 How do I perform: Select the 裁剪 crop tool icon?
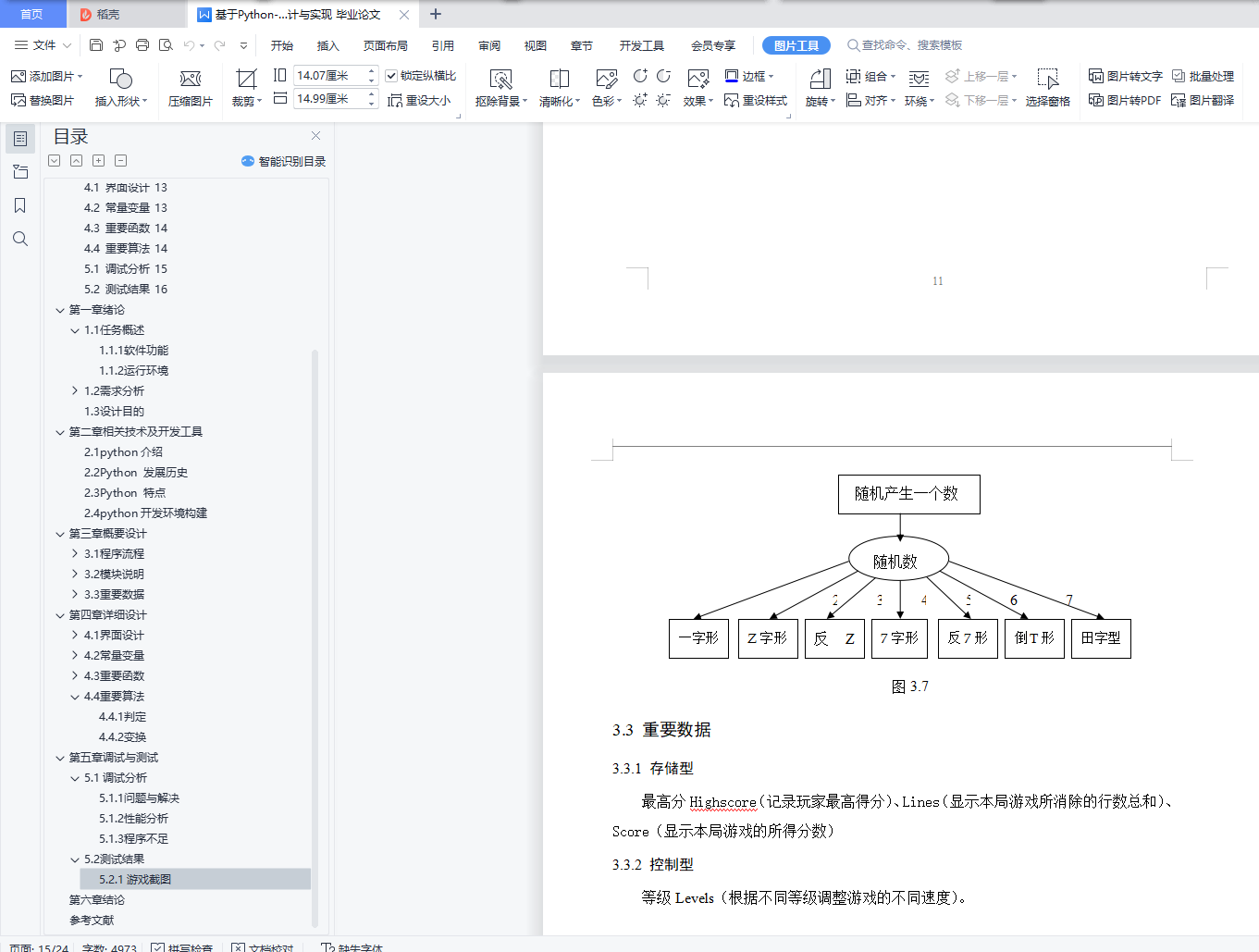pos(246,79)
